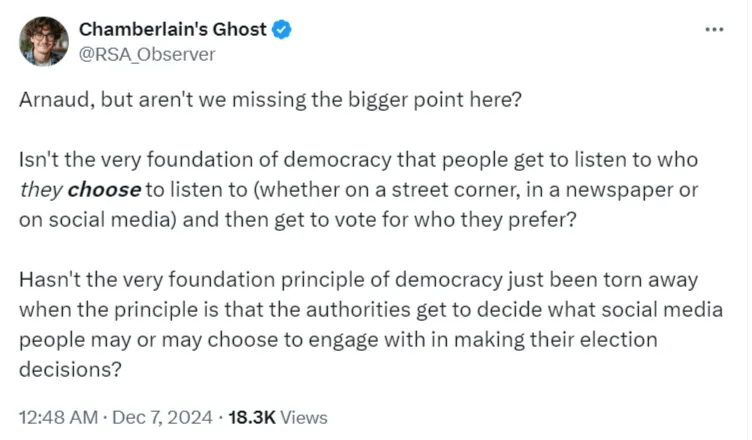
Task: Open the Chamberlain's Ghost profile avatar
Action: coord(44,41)
